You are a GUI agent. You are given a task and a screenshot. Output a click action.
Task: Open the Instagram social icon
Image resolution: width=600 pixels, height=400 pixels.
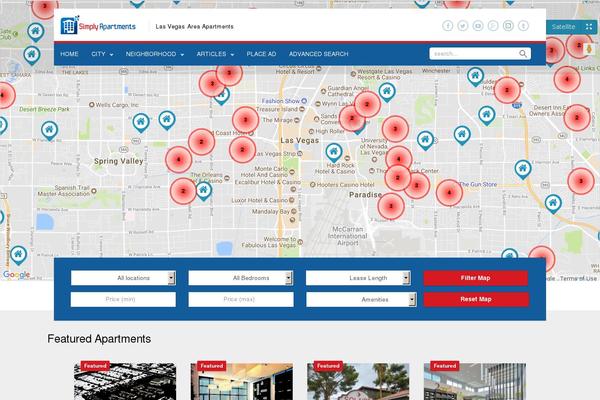[508, 26]
